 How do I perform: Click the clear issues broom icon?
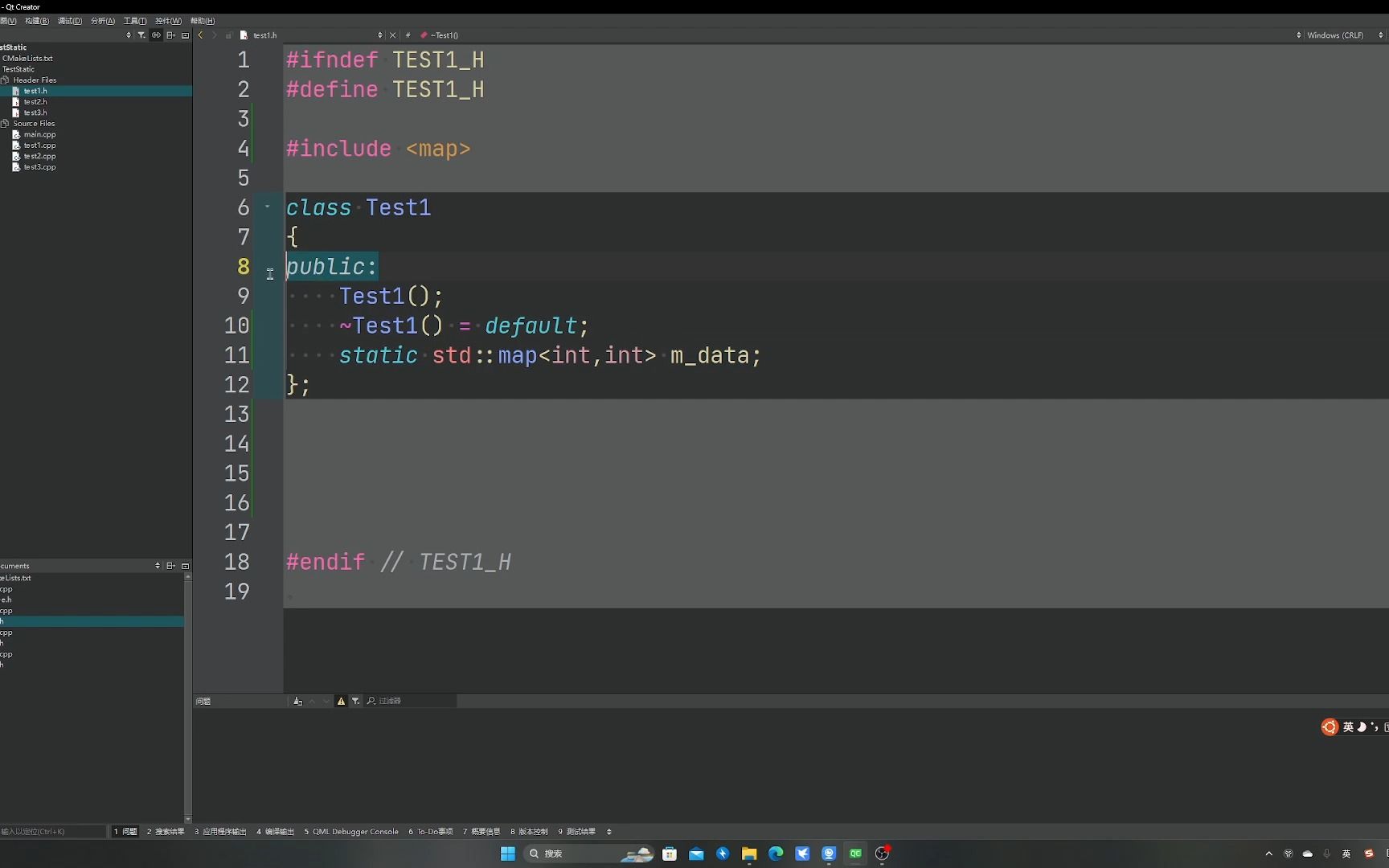(298, 701)
